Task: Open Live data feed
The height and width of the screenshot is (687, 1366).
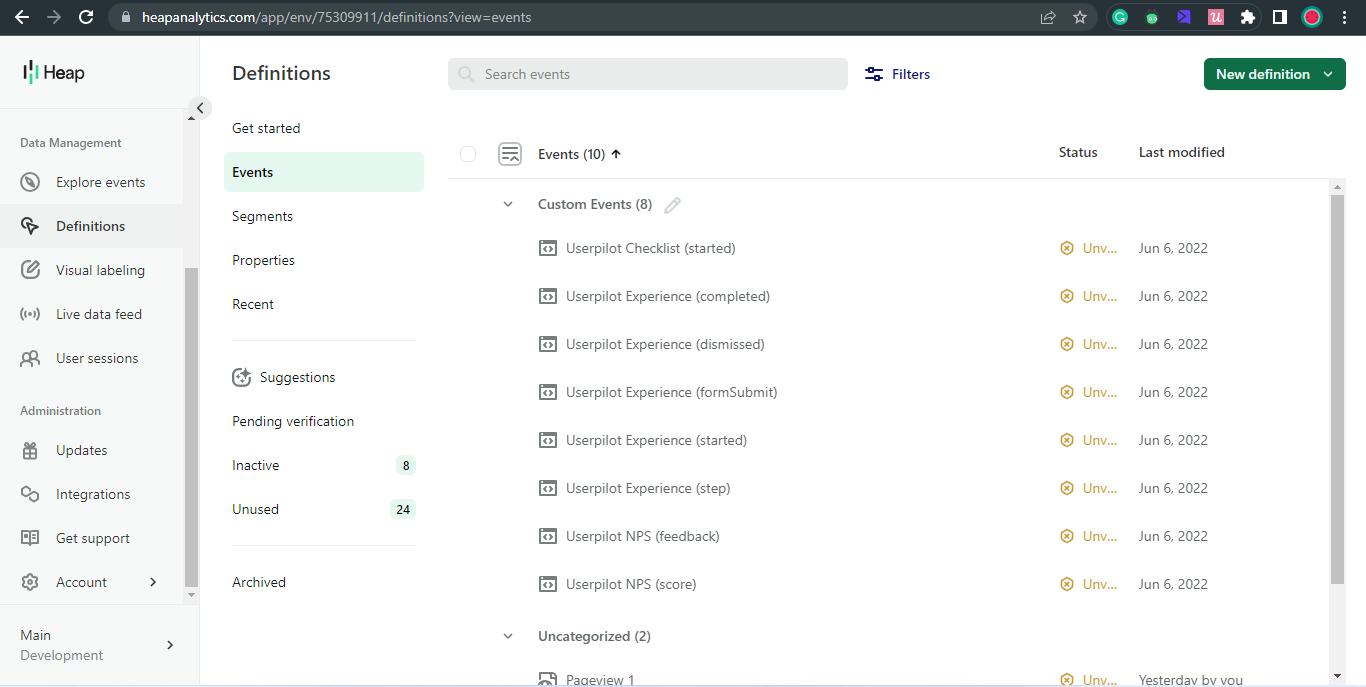Action: 99,314
